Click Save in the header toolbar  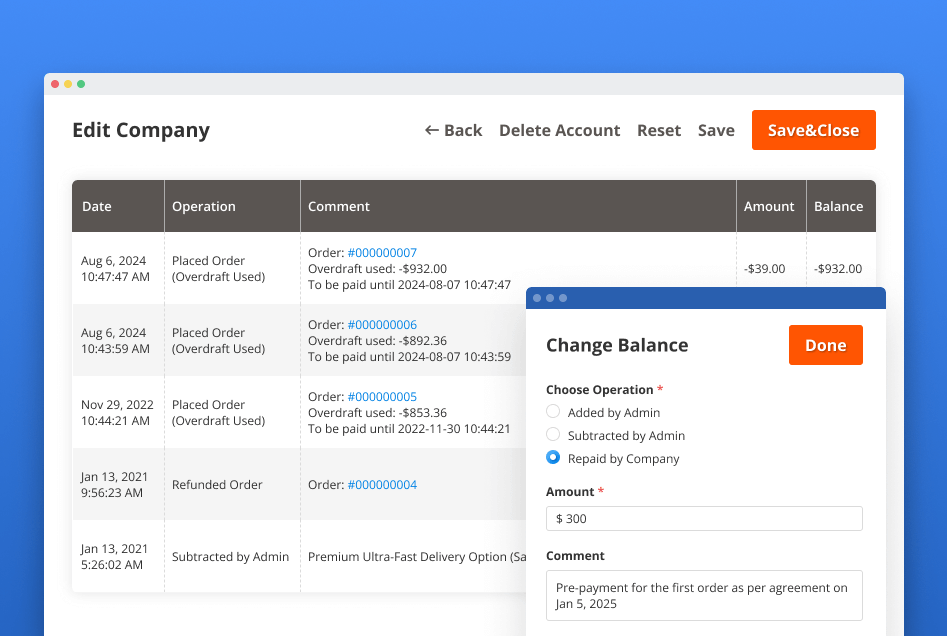tap(716, 130)
